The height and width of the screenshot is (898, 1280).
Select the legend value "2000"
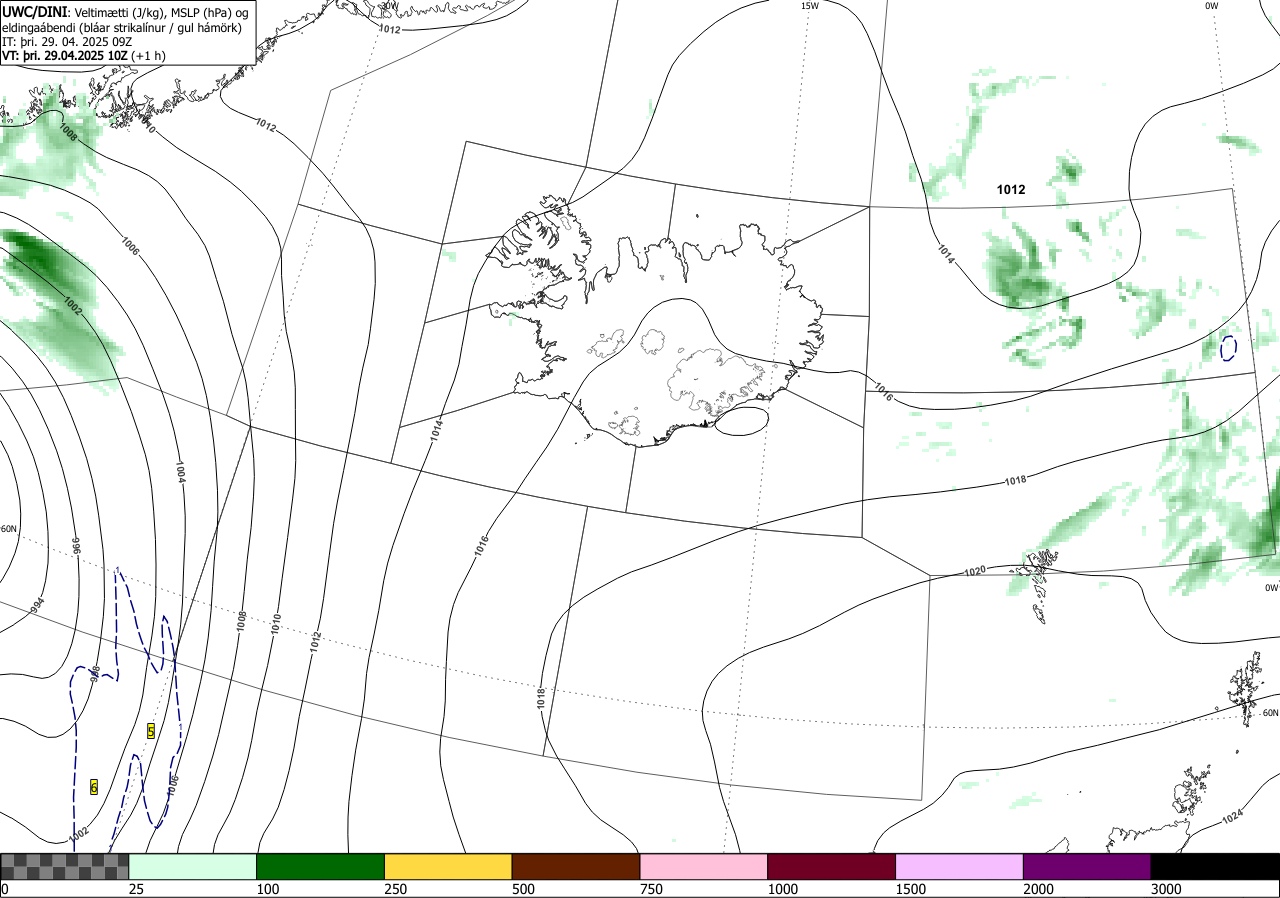pyautogui.click(x=1040, y=889)
